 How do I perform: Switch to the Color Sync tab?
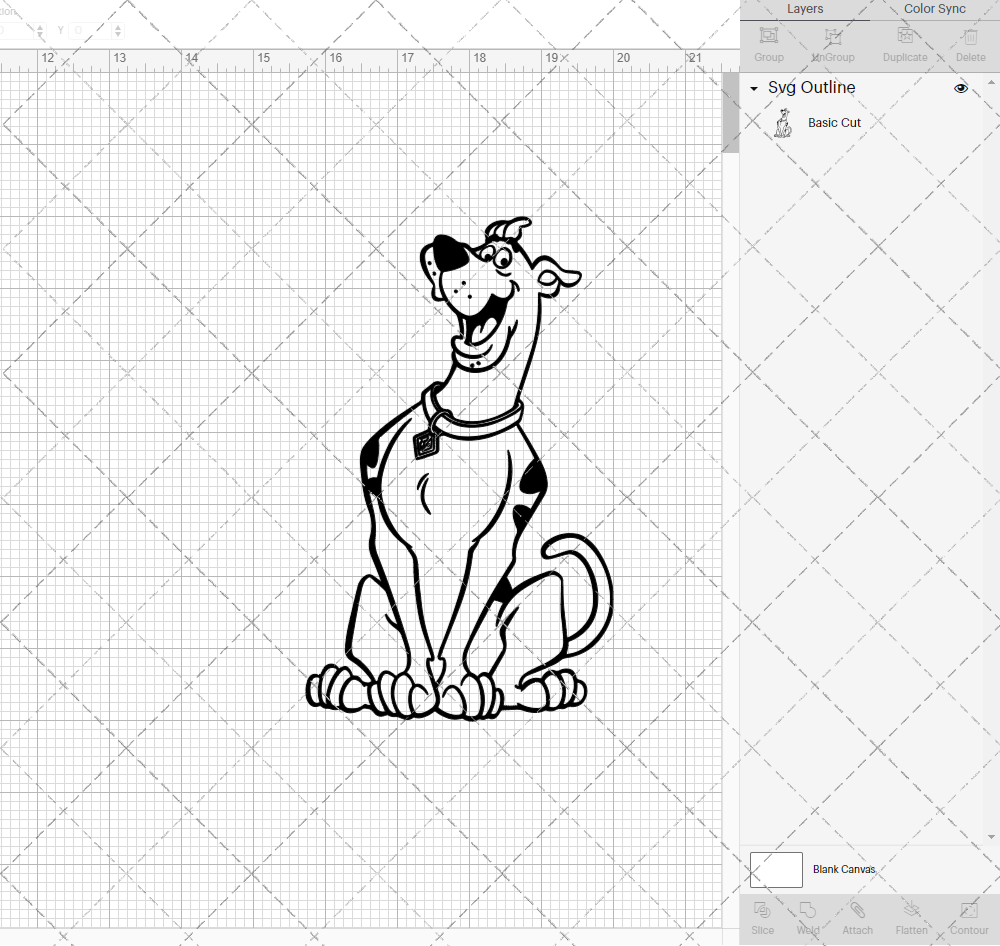[934, 9]
